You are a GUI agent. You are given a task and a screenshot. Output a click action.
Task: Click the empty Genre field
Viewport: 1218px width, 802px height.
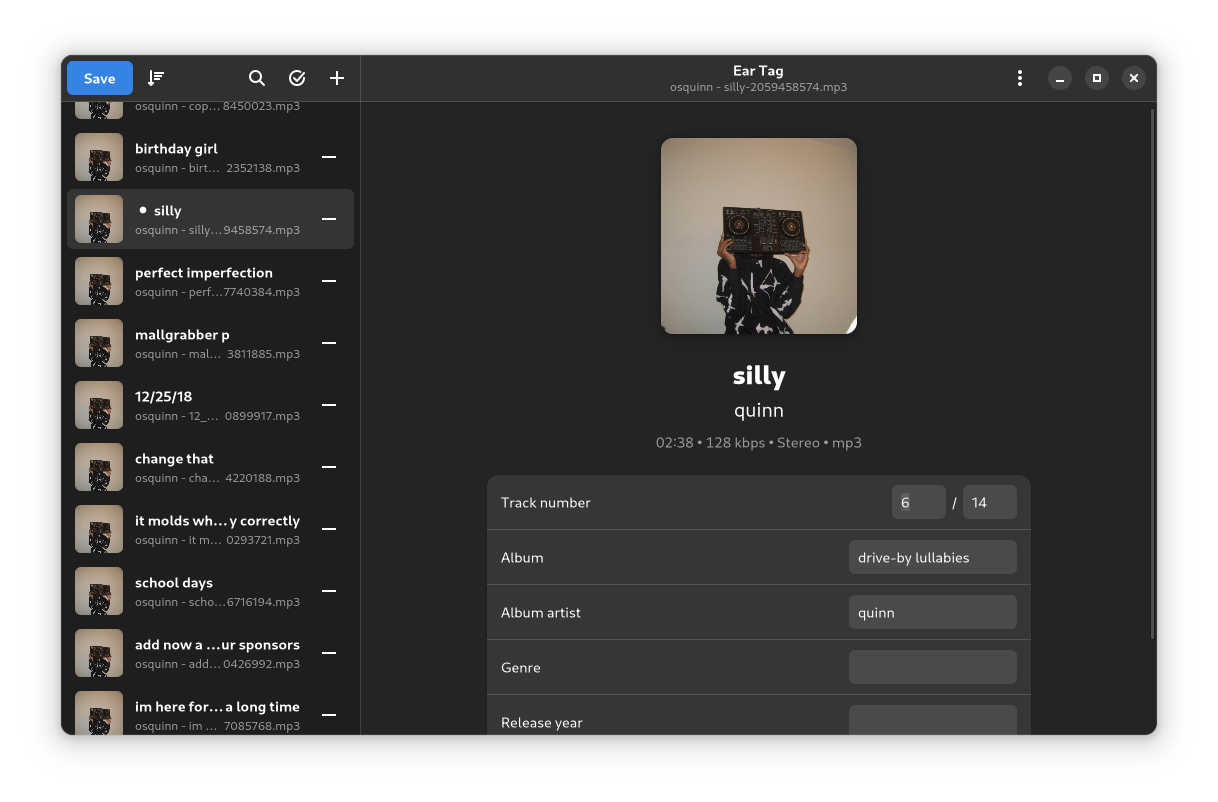[933, 667]
